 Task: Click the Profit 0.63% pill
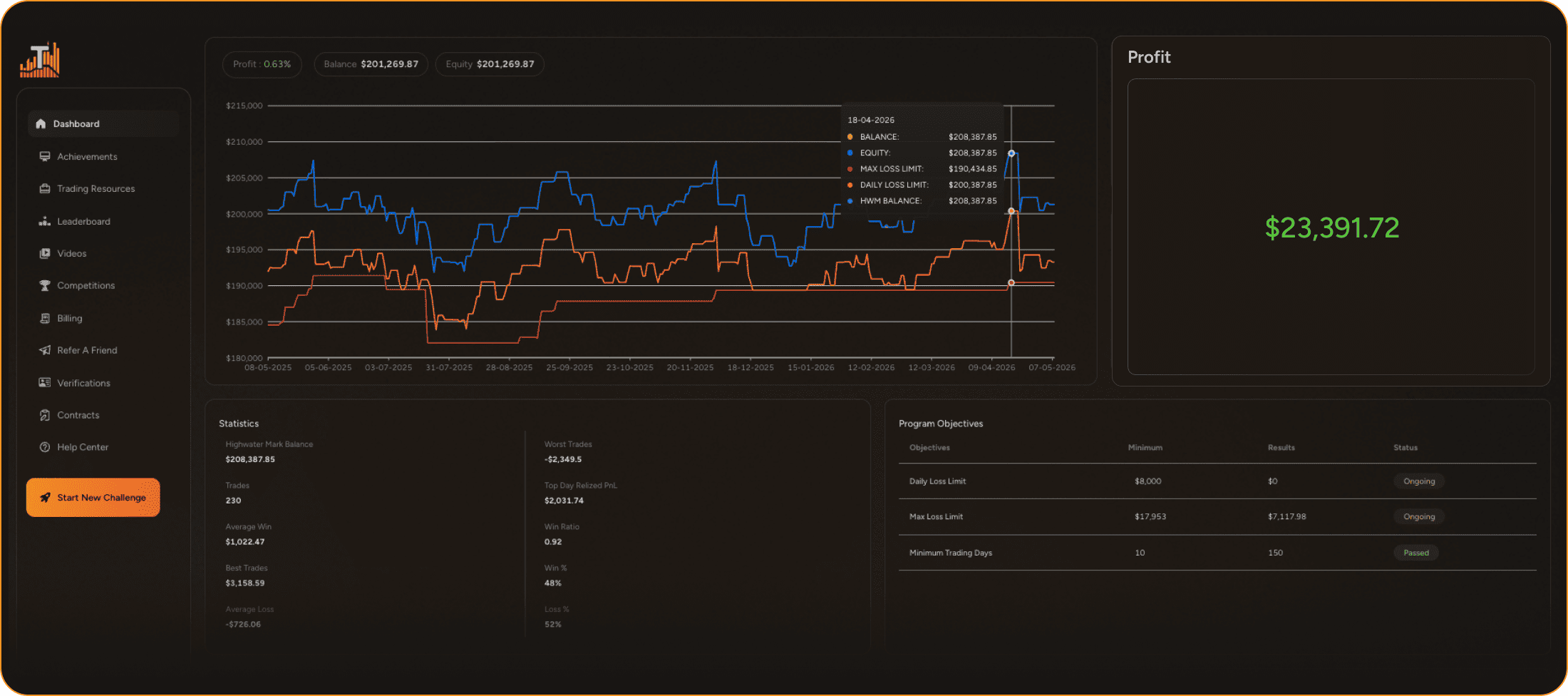[262, 64]
